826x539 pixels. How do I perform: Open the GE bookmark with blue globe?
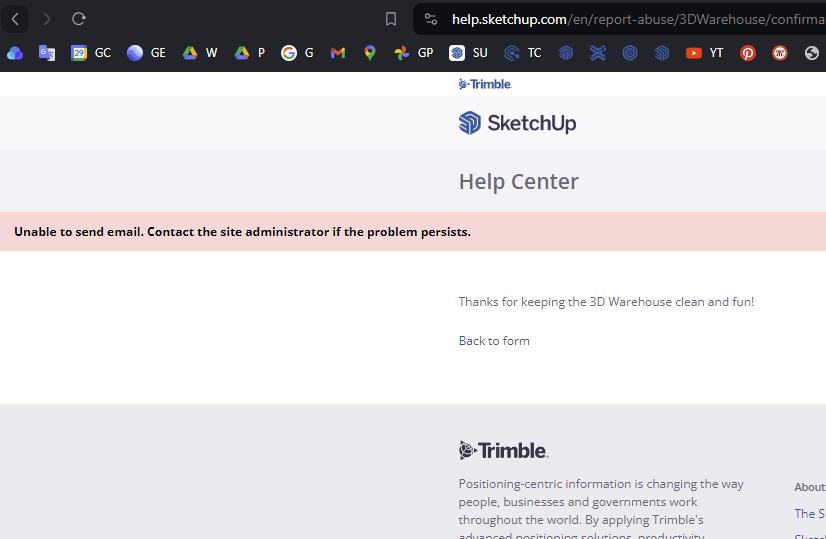click(146, 53)
